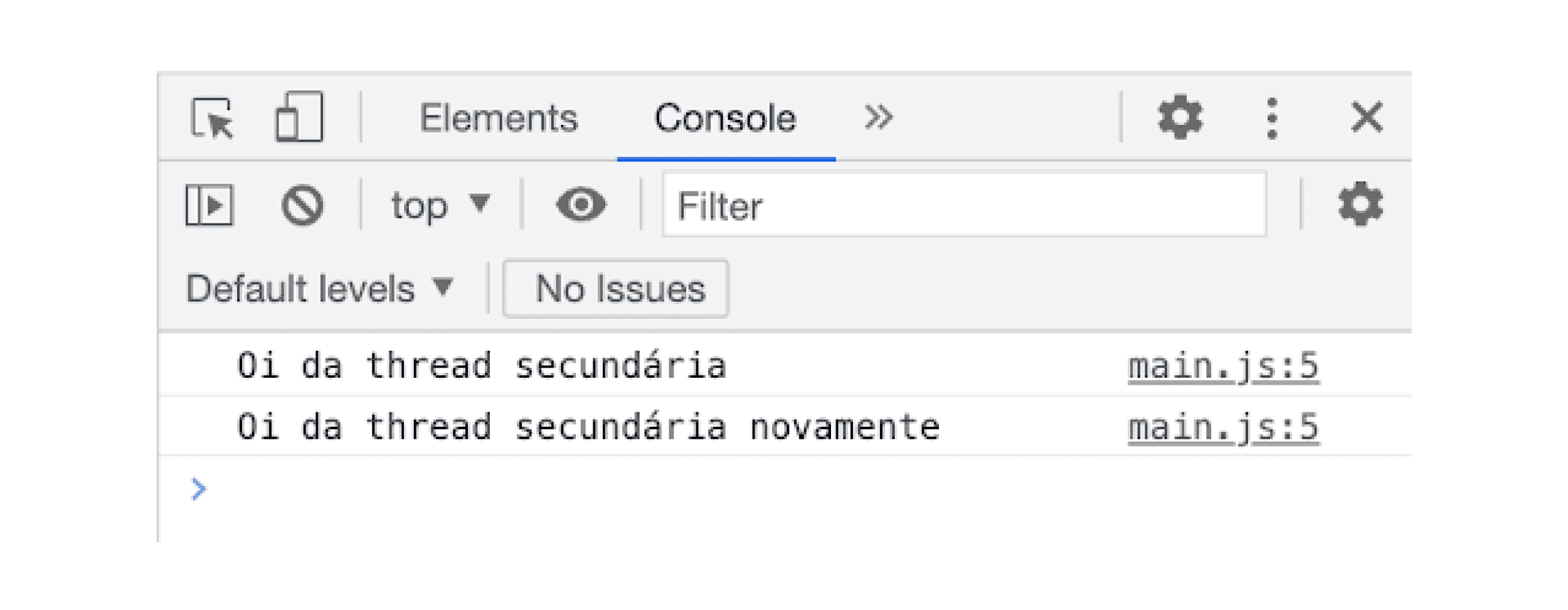Open the top JavaScript context dropdown
1568x610 pixels.
click(x=440, y=205)
